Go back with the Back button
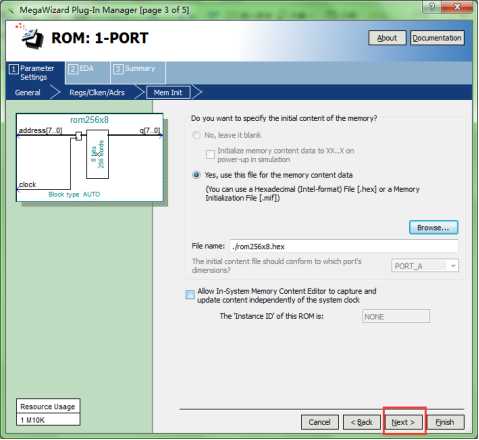 tap(362, 422)
